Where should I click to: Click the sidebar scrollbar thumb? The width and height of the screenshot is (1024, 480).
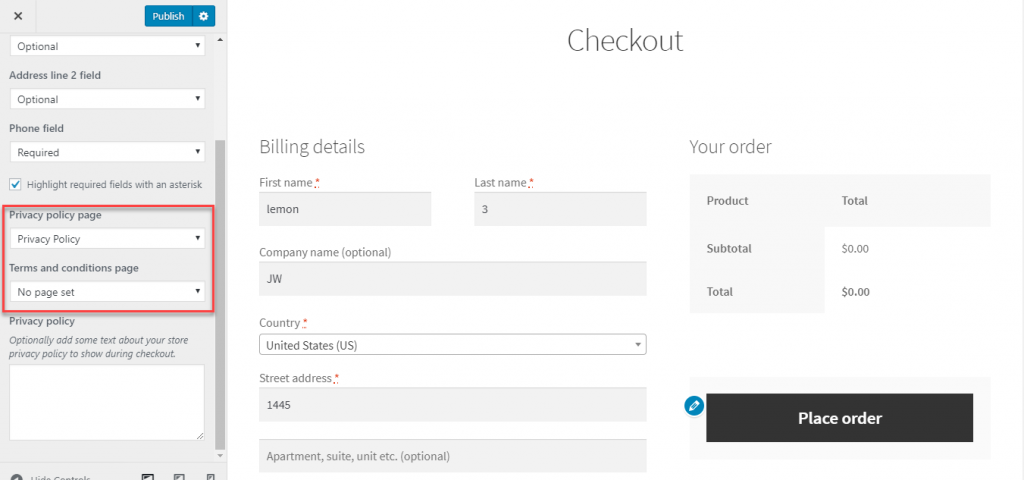[220, 294]
